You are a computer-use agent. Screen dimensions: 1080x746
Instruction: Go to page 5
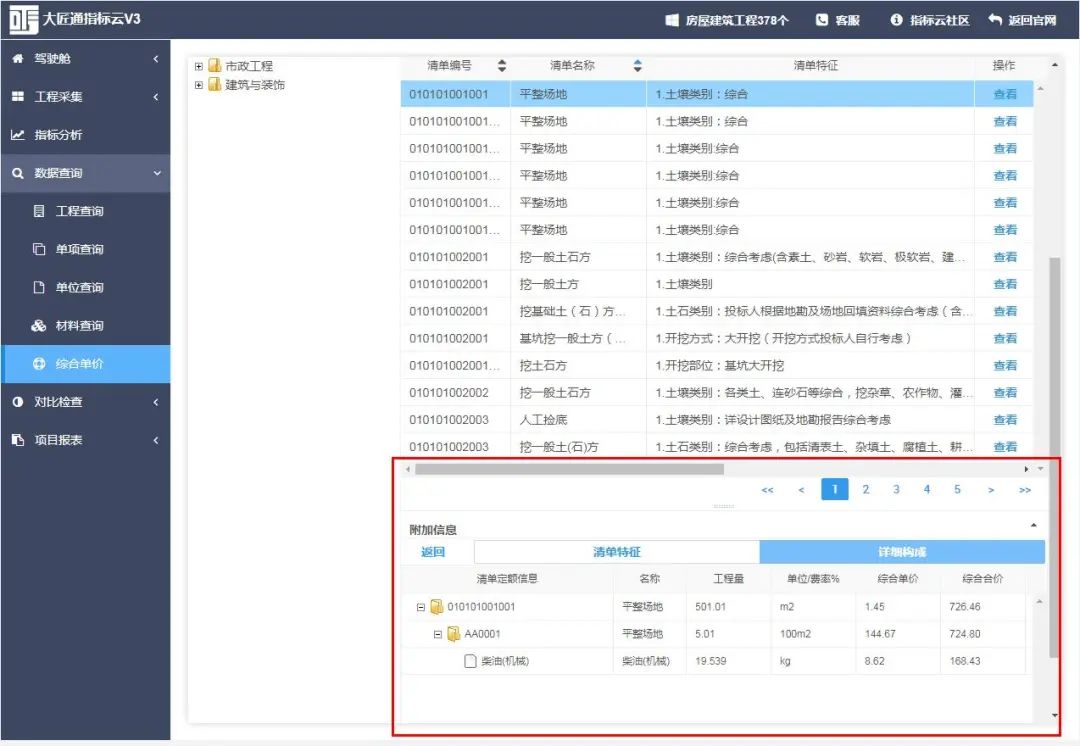click(x=957, y=489)
